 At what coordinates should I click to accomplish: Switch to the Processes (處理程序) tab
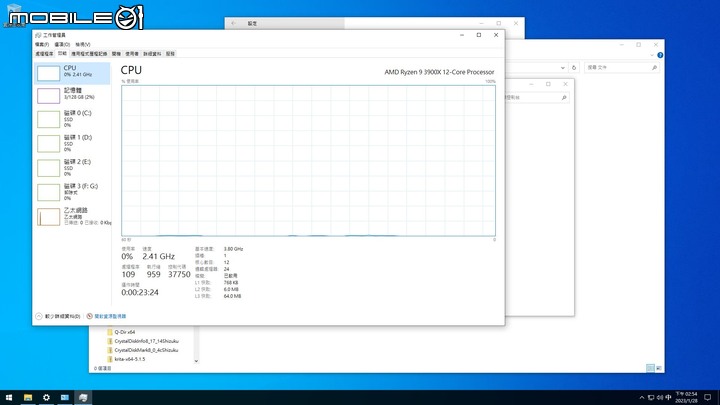tap(44, 54)
